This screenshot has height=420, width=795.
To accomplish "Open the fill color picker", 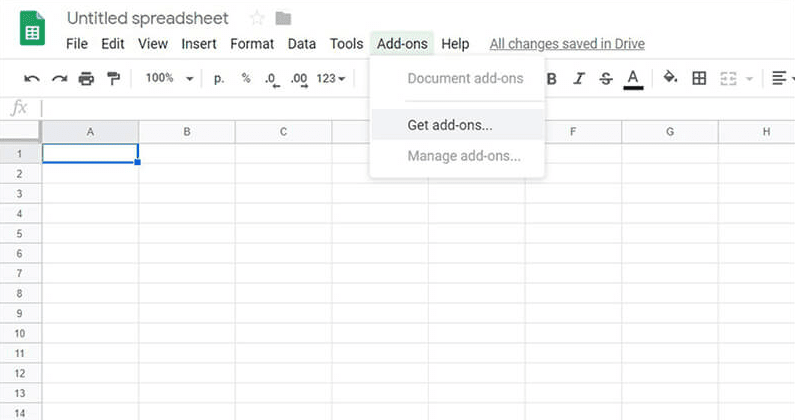I will [670, 78].
